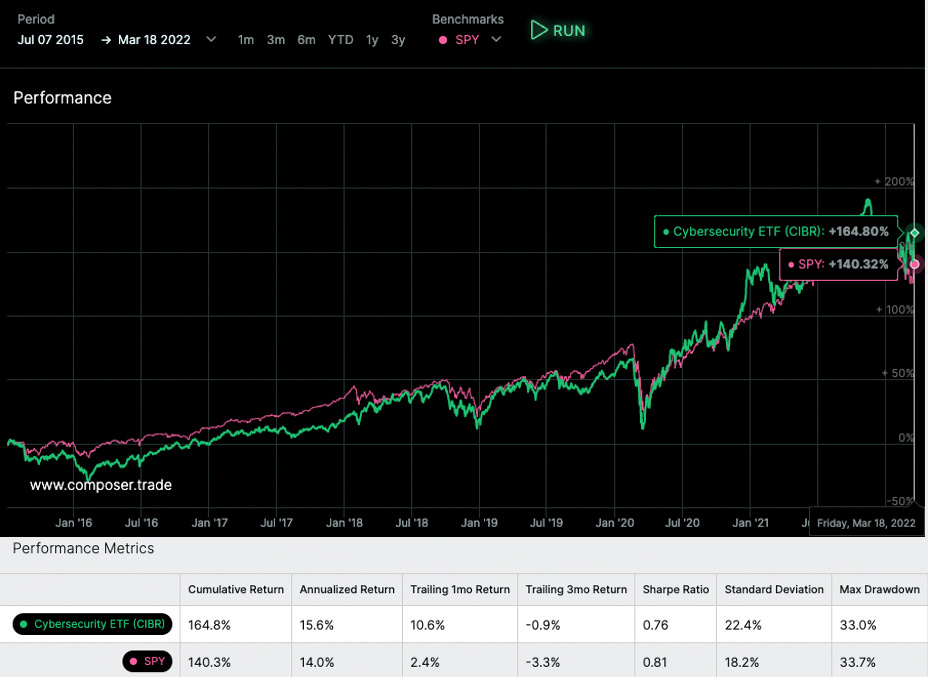Image resolution: width=928 pixels, height=677 pixels.
Task: Edit the Jul 07 2015 start date
Action: point(50,40)
